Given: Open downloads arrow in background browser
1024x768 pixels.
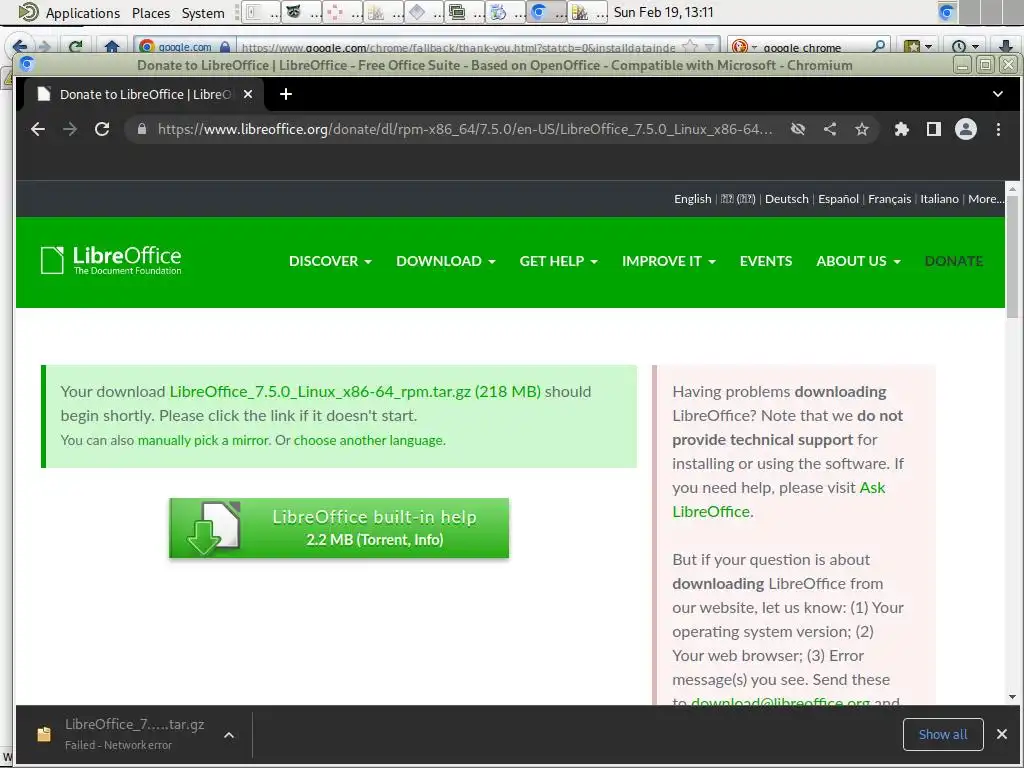Looking at the screenshot, I should (x=1005, y=46).
